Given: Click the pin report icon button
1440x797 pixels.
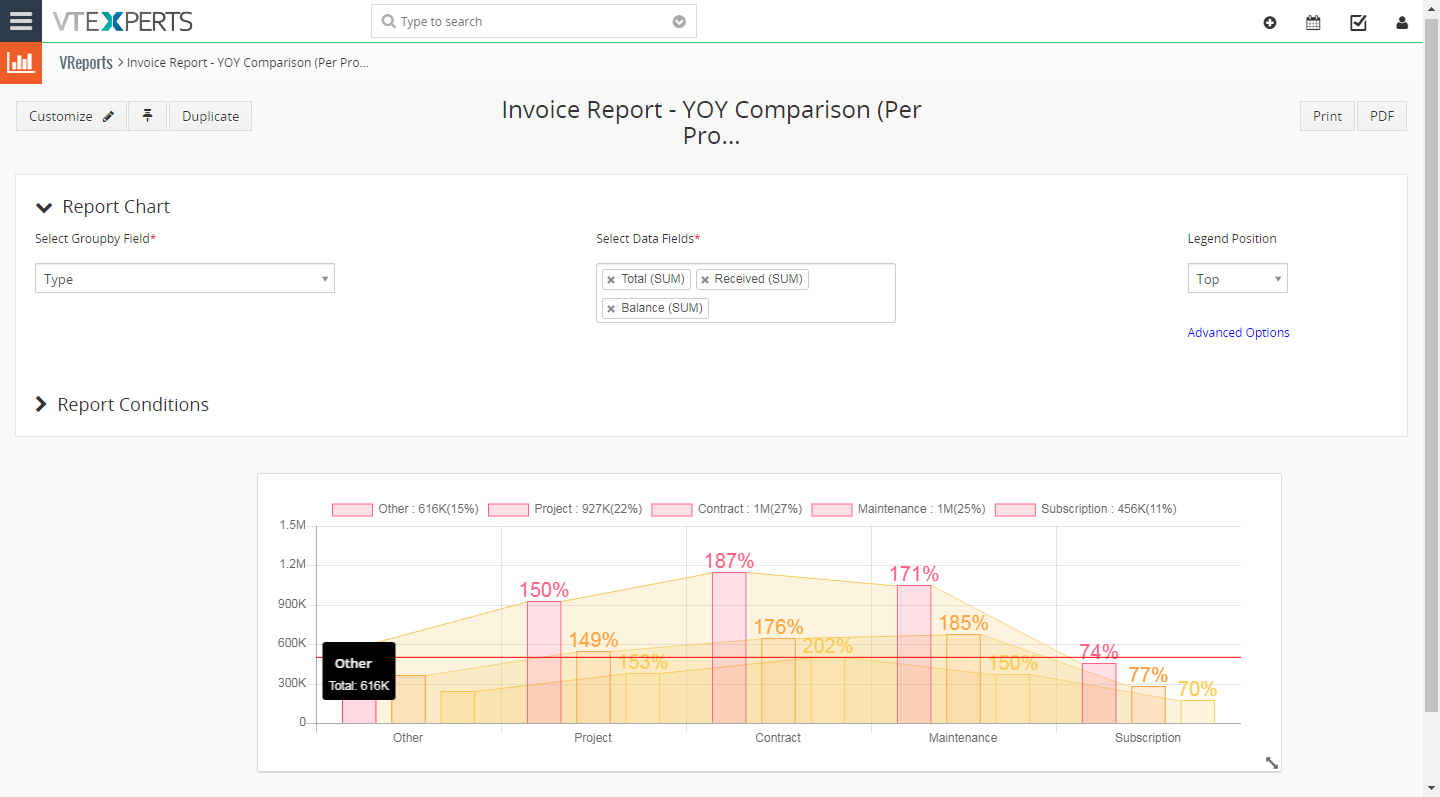Looking at the screenshot, I should (147, 116).
